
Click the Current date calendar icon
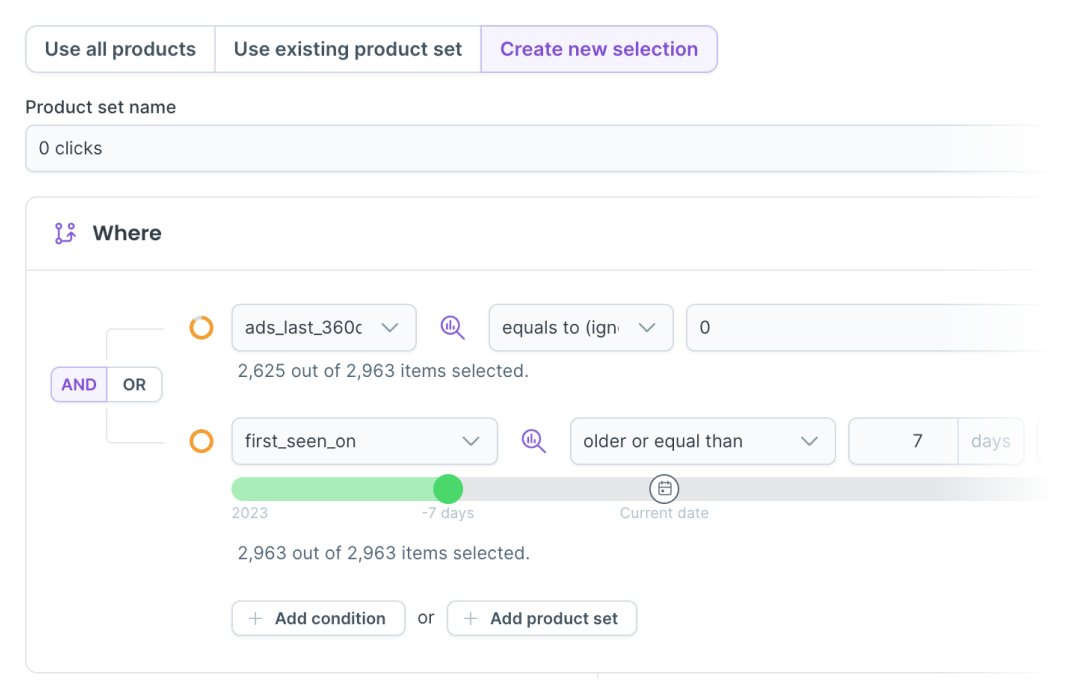664,489
